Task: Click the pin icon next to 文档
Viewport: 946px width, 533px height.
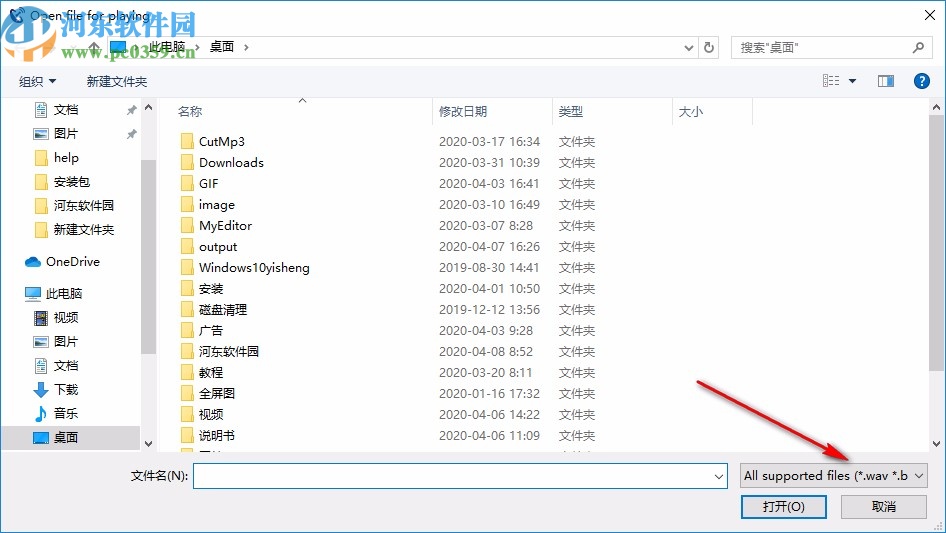Action: pyautogui.click(x=131, y=110)
